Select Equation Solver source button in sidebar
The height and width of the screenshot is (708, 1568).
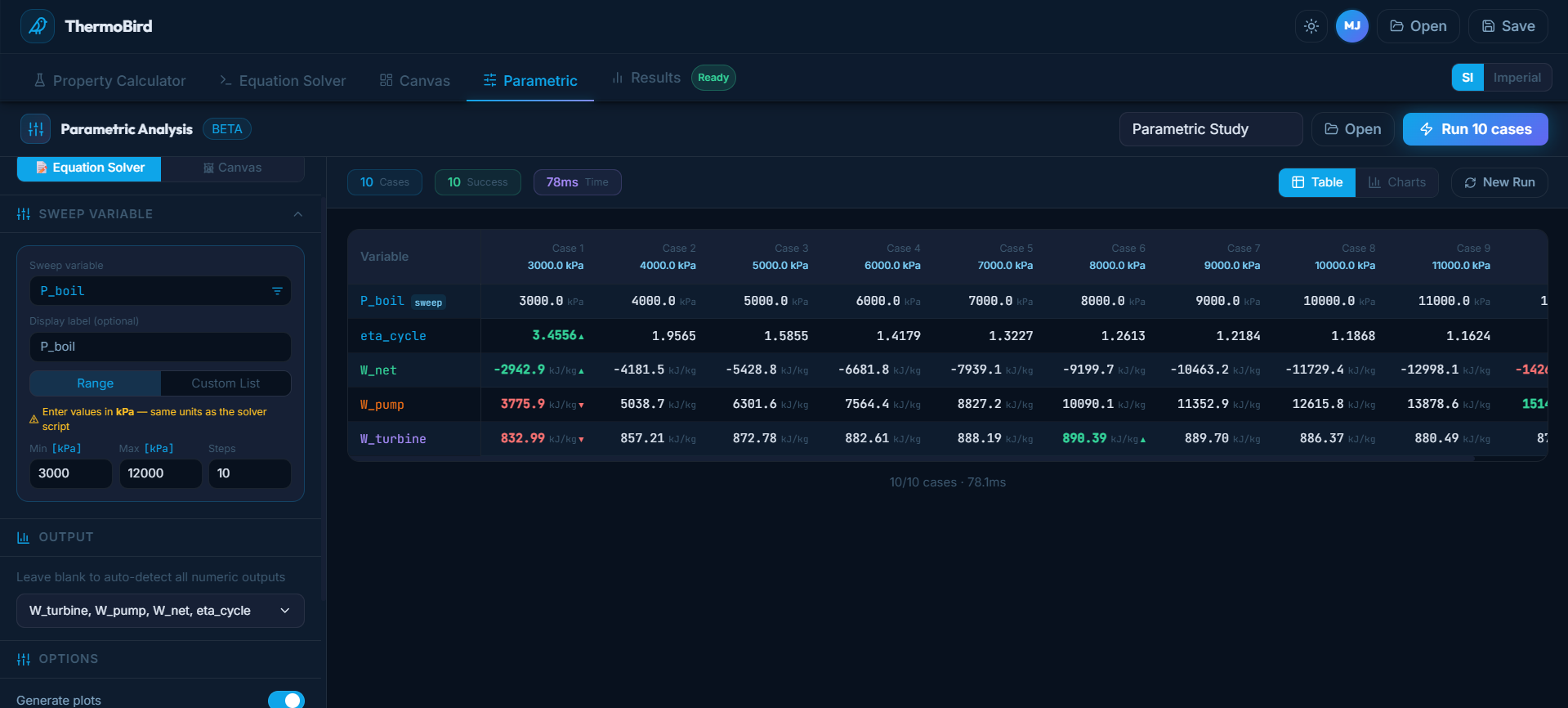click(89, 168)
